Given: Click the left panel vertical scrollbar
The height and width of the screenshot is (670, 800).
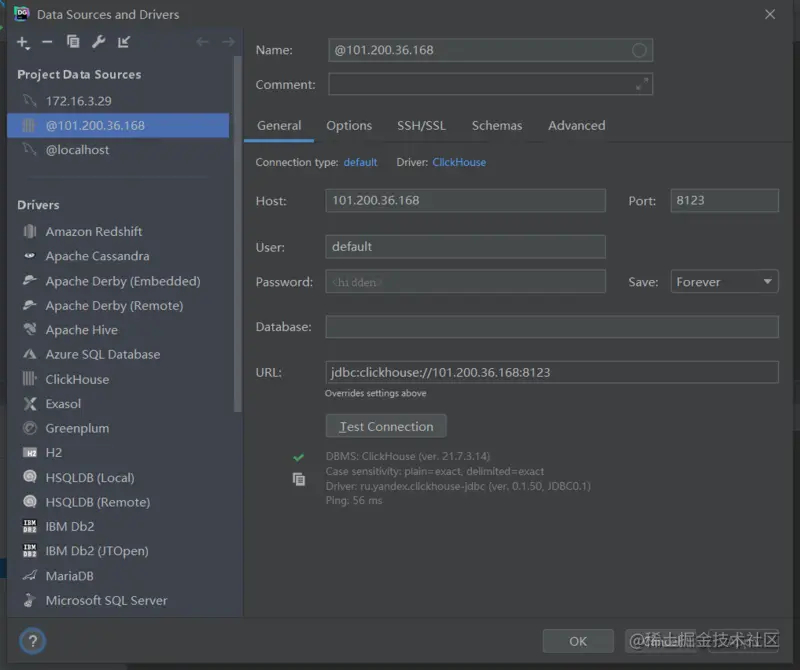Looking at the screenshot, I should [x=237, y=234].
